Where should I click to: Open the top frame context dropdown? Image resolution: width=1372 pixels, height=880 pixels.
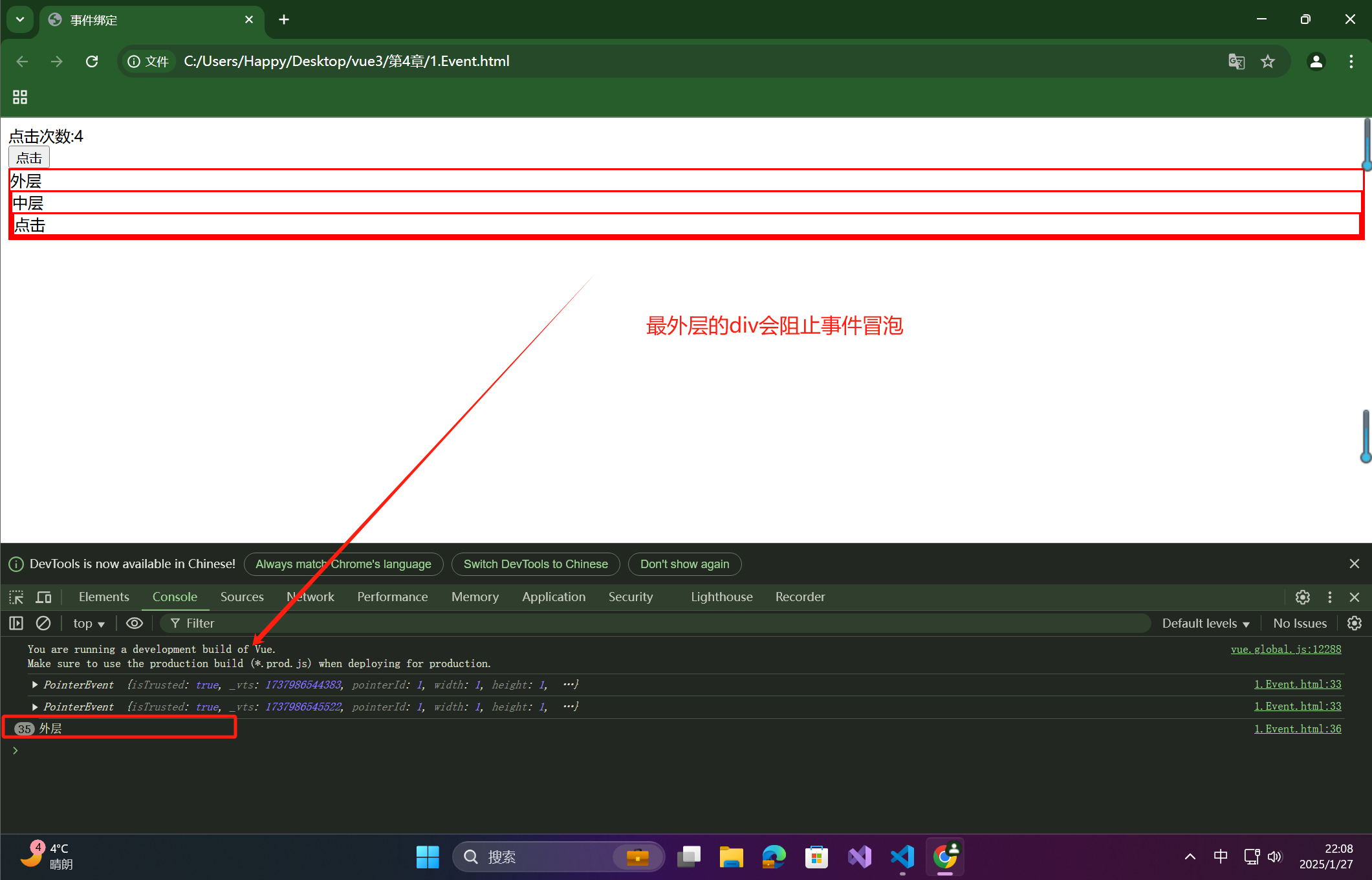(x=89, y=623)
